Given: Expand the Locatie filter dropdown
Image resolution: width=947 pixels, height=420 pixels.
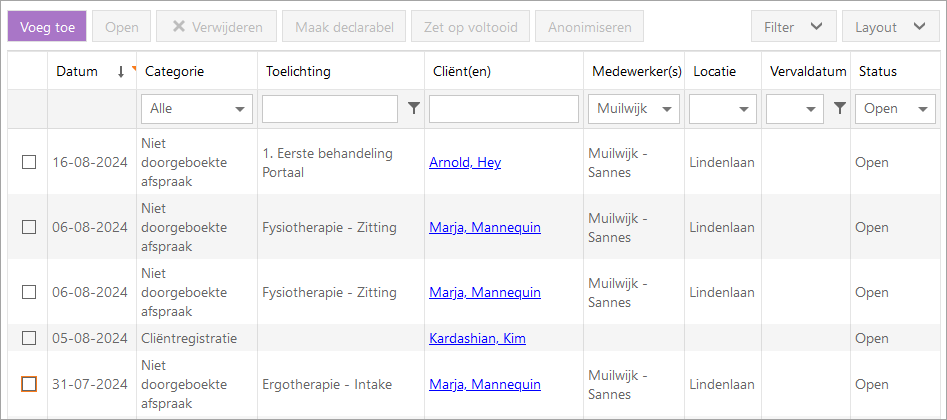Looking at the screenshot, I should click(x=722, y=109).
